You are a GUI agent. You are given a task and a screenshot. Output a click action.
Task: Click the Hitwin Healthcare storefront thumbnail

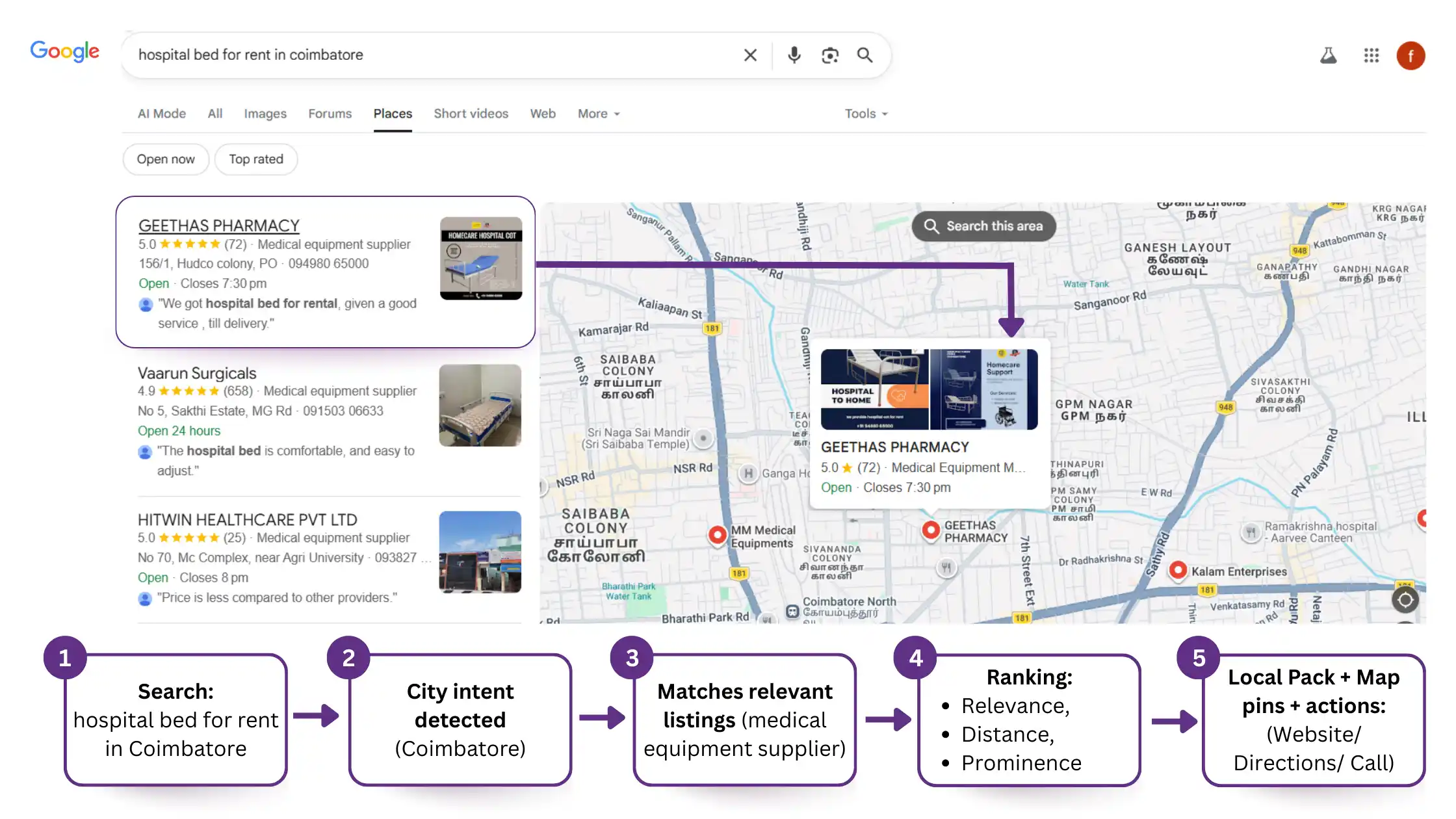point(480,552)
